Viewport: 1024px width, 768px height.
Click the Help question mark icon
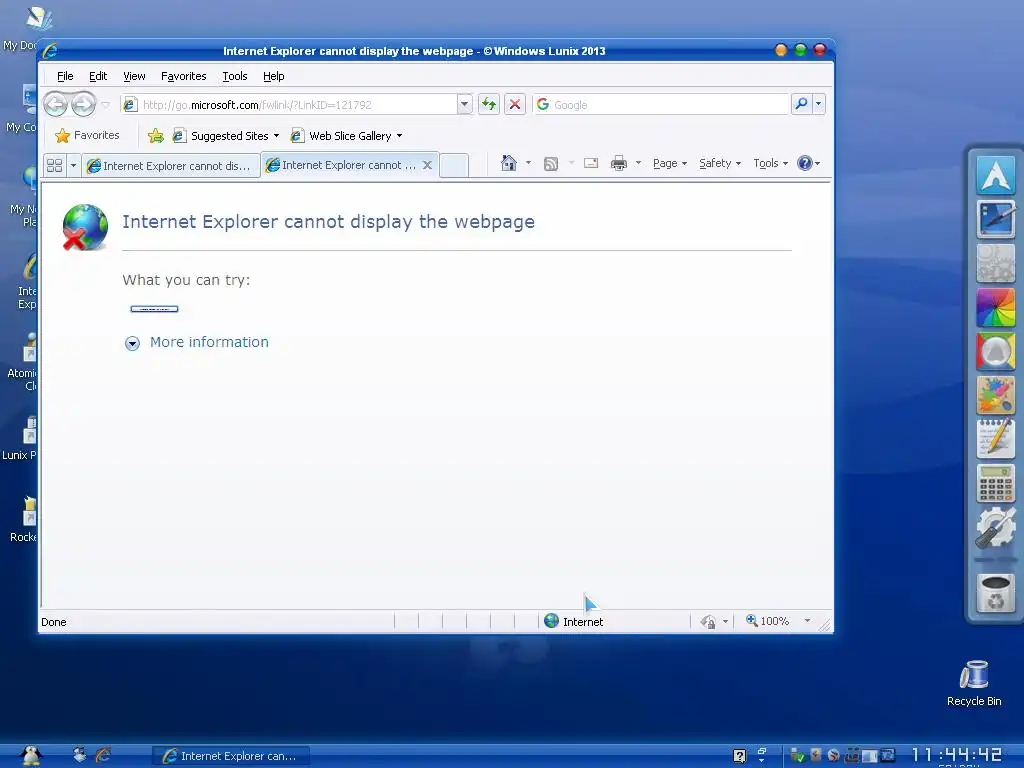pos(805,163)
